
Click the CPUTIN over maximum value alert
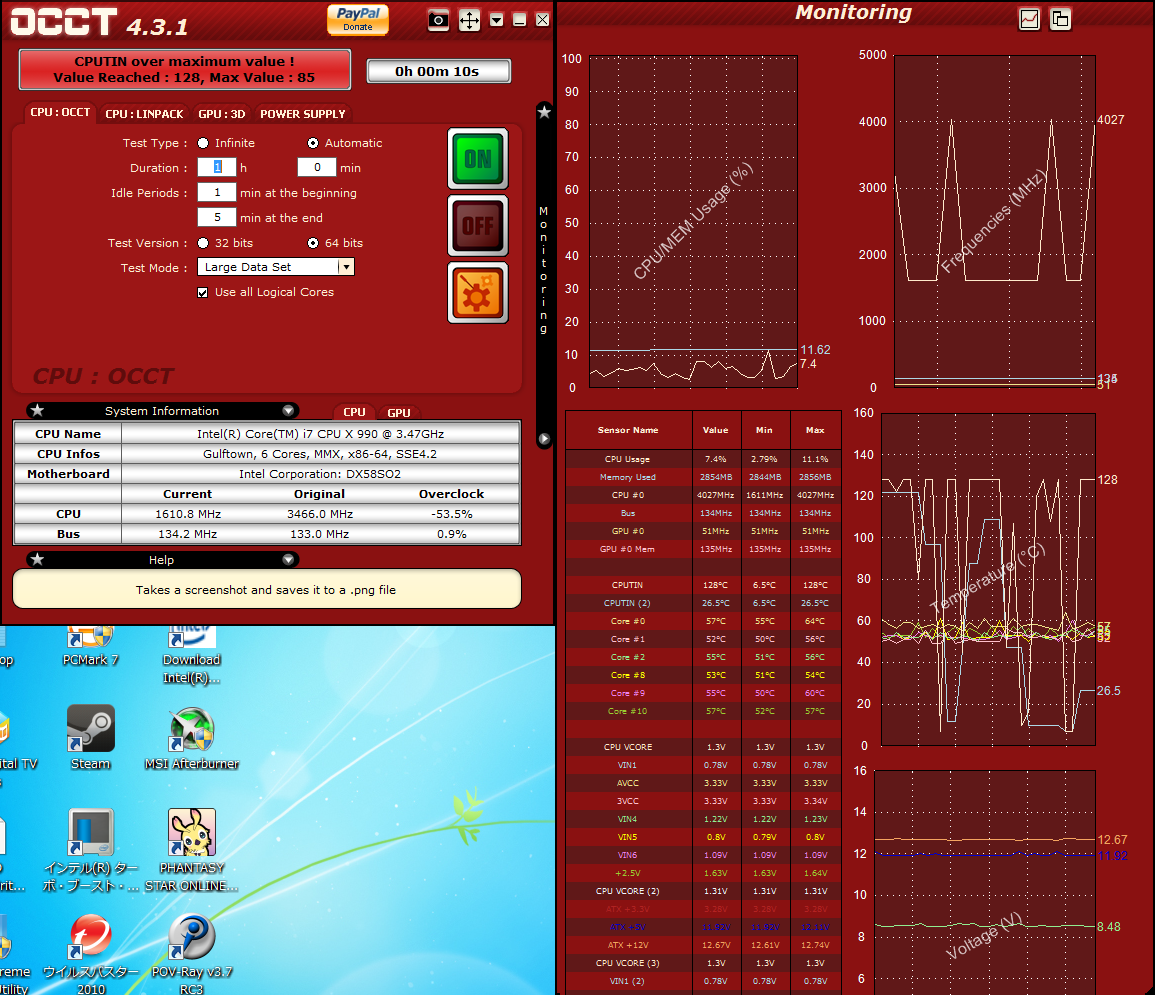click(184, 69)
